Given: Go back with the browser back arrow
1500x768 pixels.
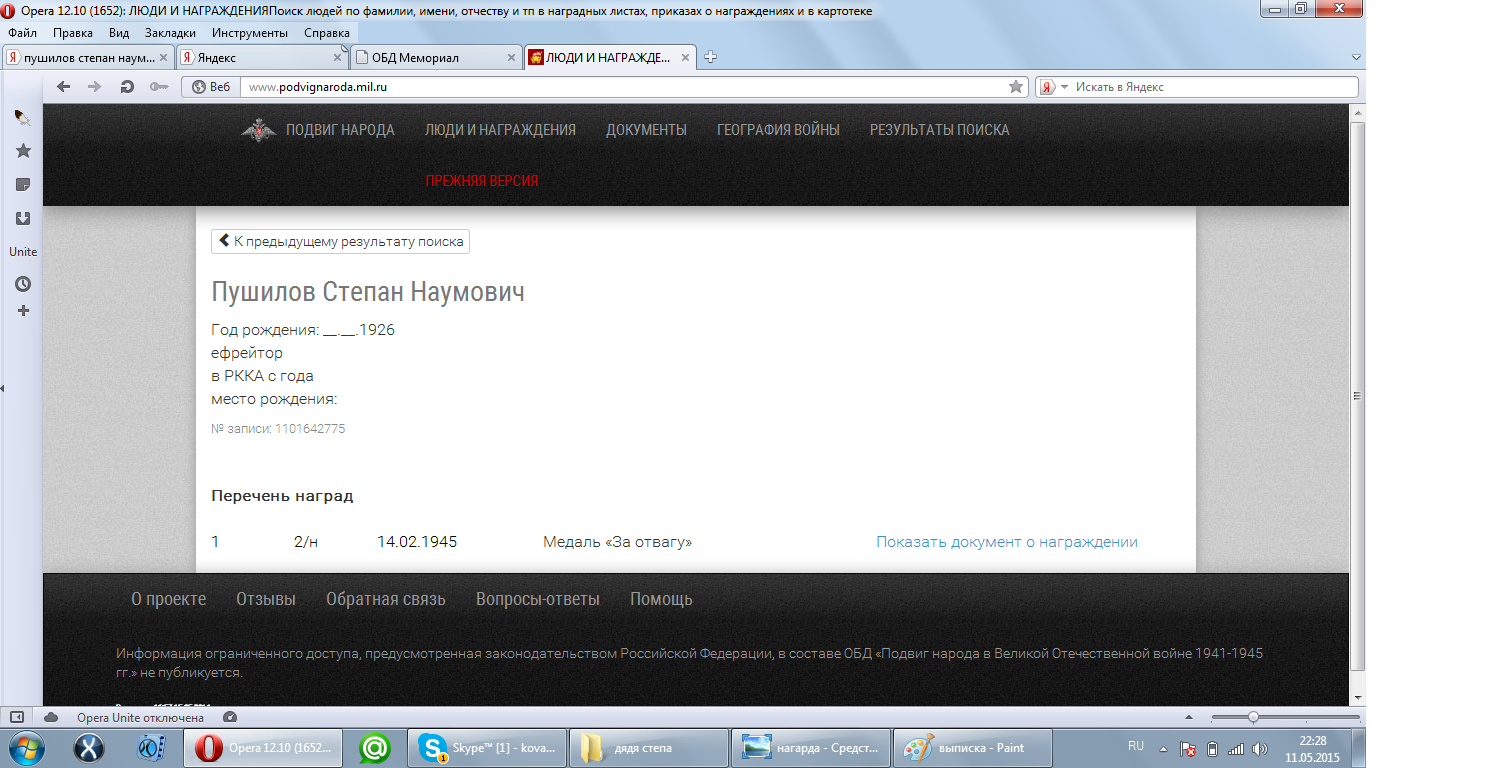Looking at the screenshot, I should (64, 87).
